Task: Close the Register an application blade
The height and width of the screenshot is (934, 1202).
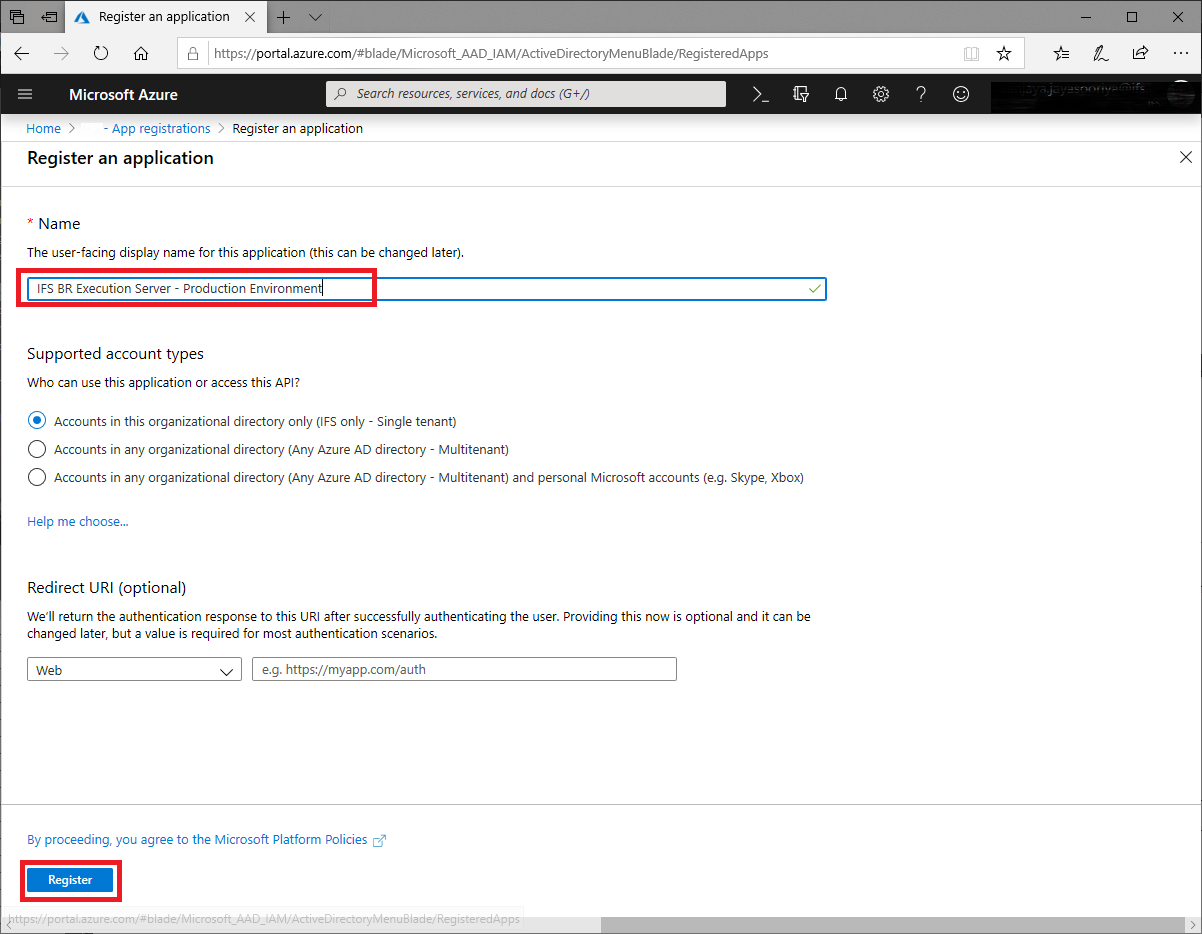Action: pos(1186,158)
